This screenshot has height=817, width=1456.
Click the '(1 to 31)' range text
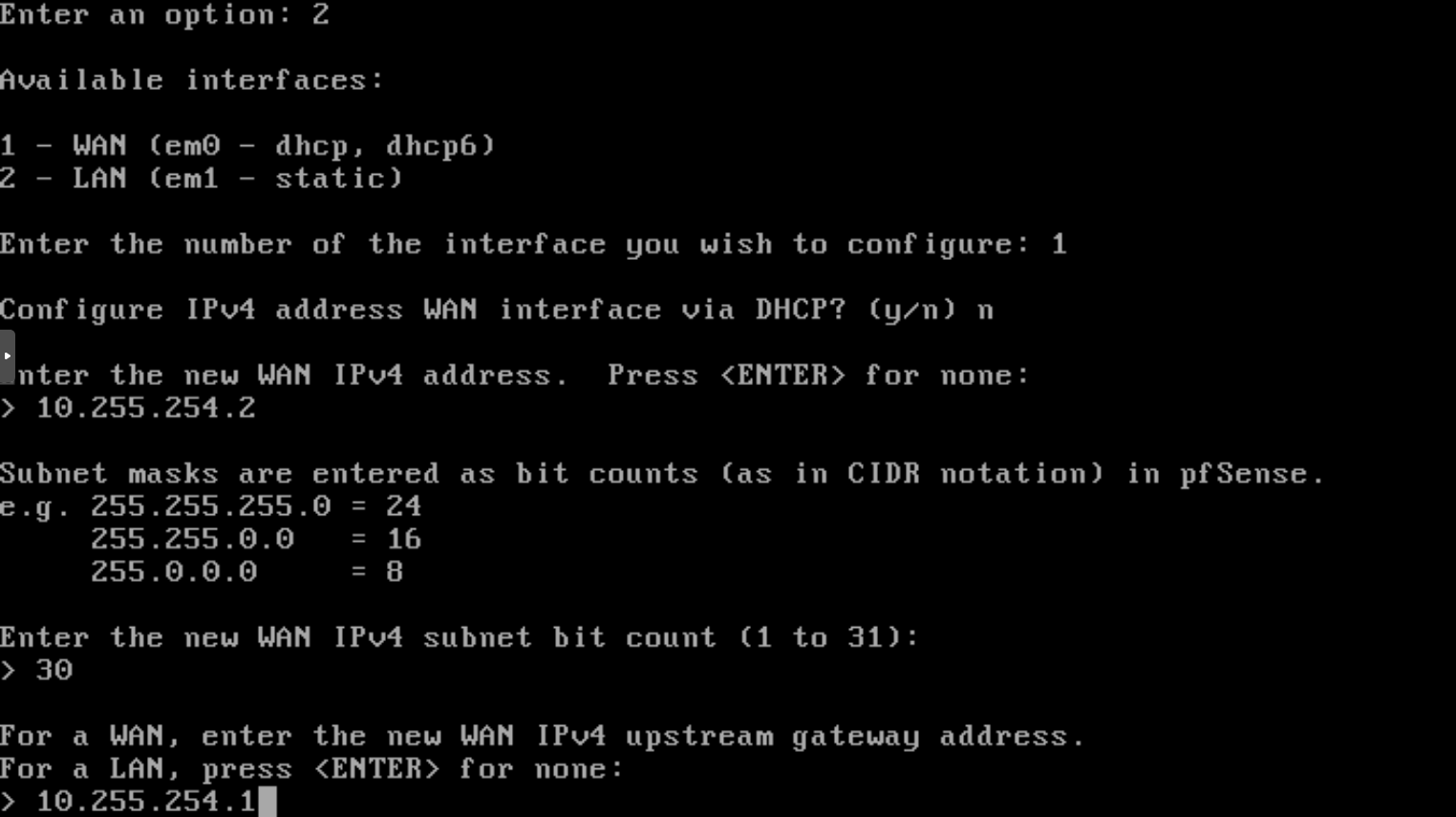[x=828, y=637]
